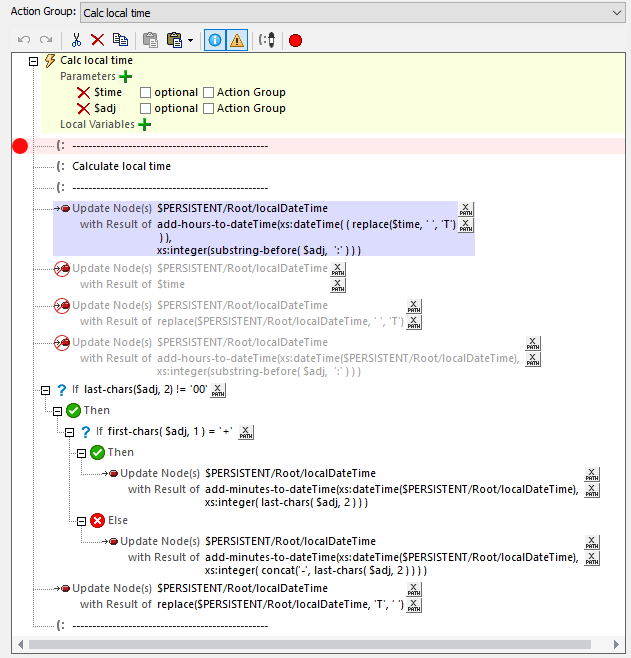Add a parameter with green plus

click(x=125, y=76)
